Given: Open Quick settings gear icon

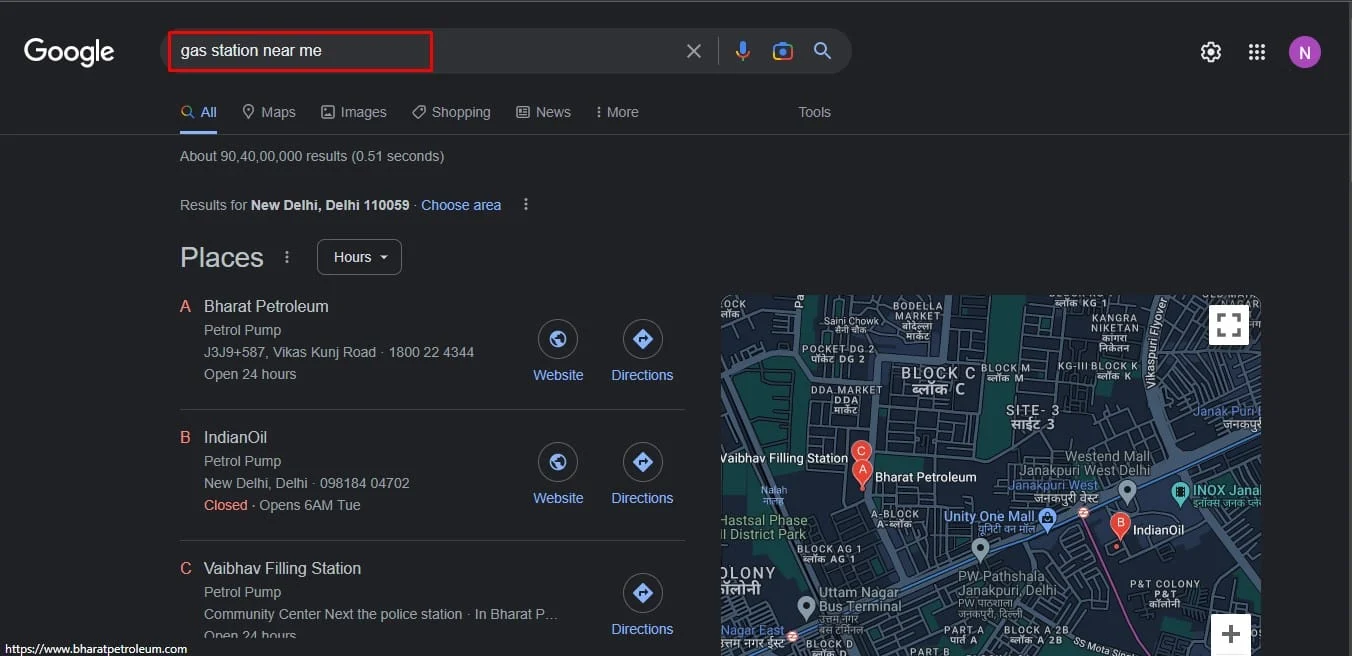Looking at the screenshot, I should click(x=1211, y=52).
